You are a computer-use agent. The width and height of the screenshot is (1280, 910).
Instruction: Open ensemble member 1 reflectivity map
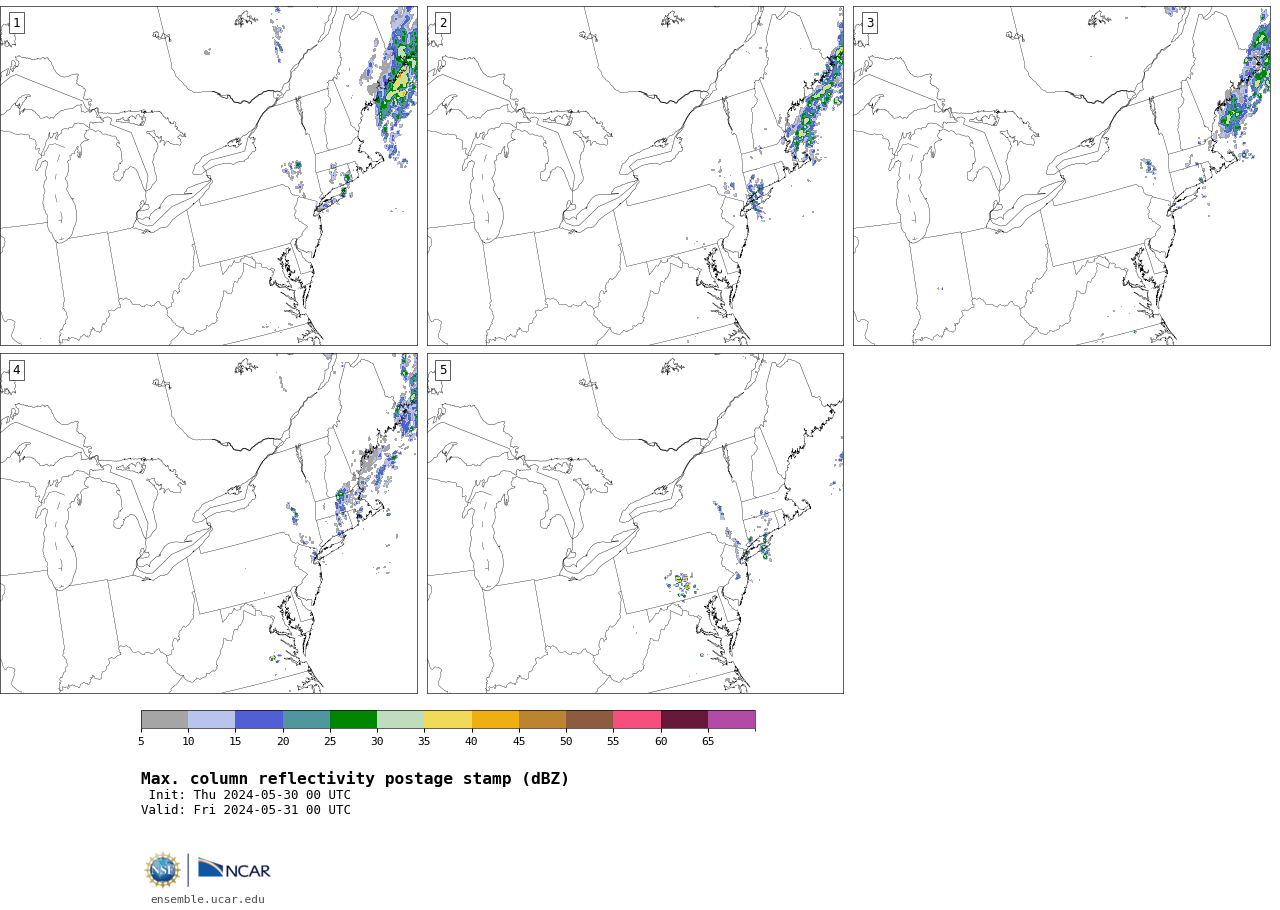pyautogui.click(x=208, y=176)
